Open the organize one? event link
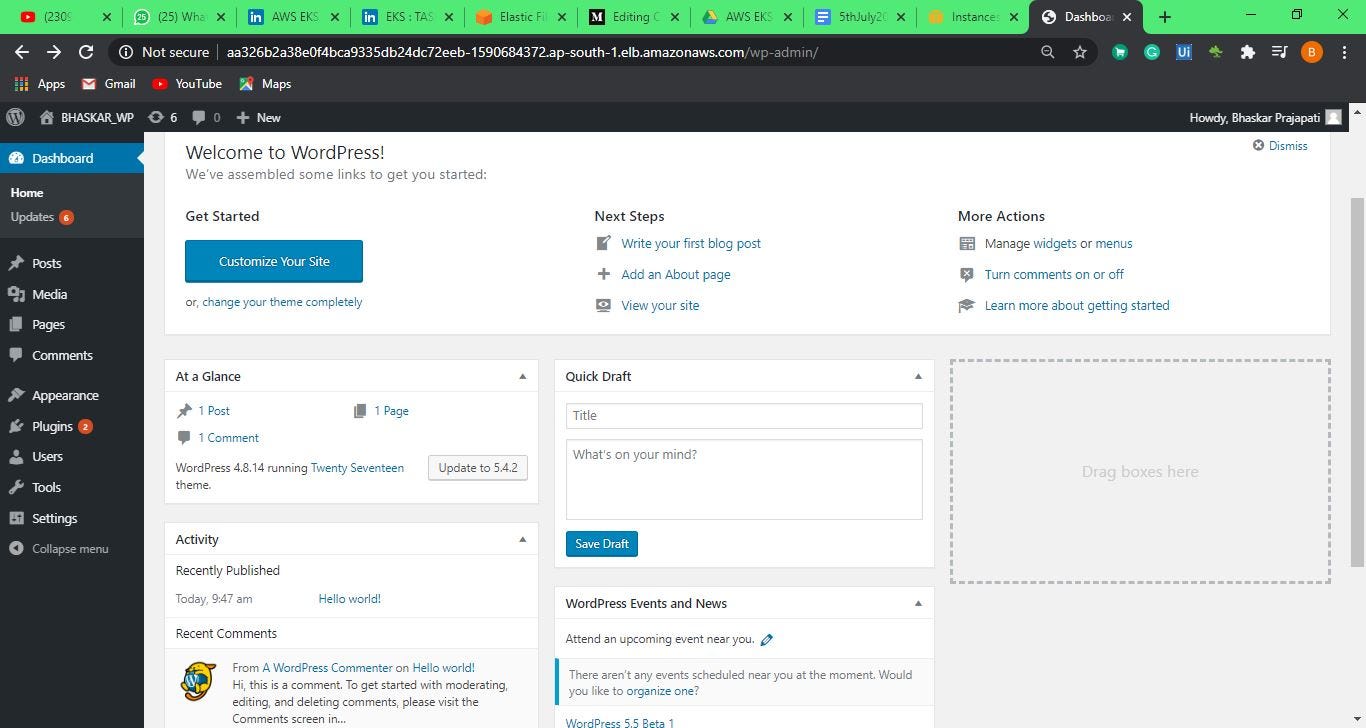 (662, 691)
